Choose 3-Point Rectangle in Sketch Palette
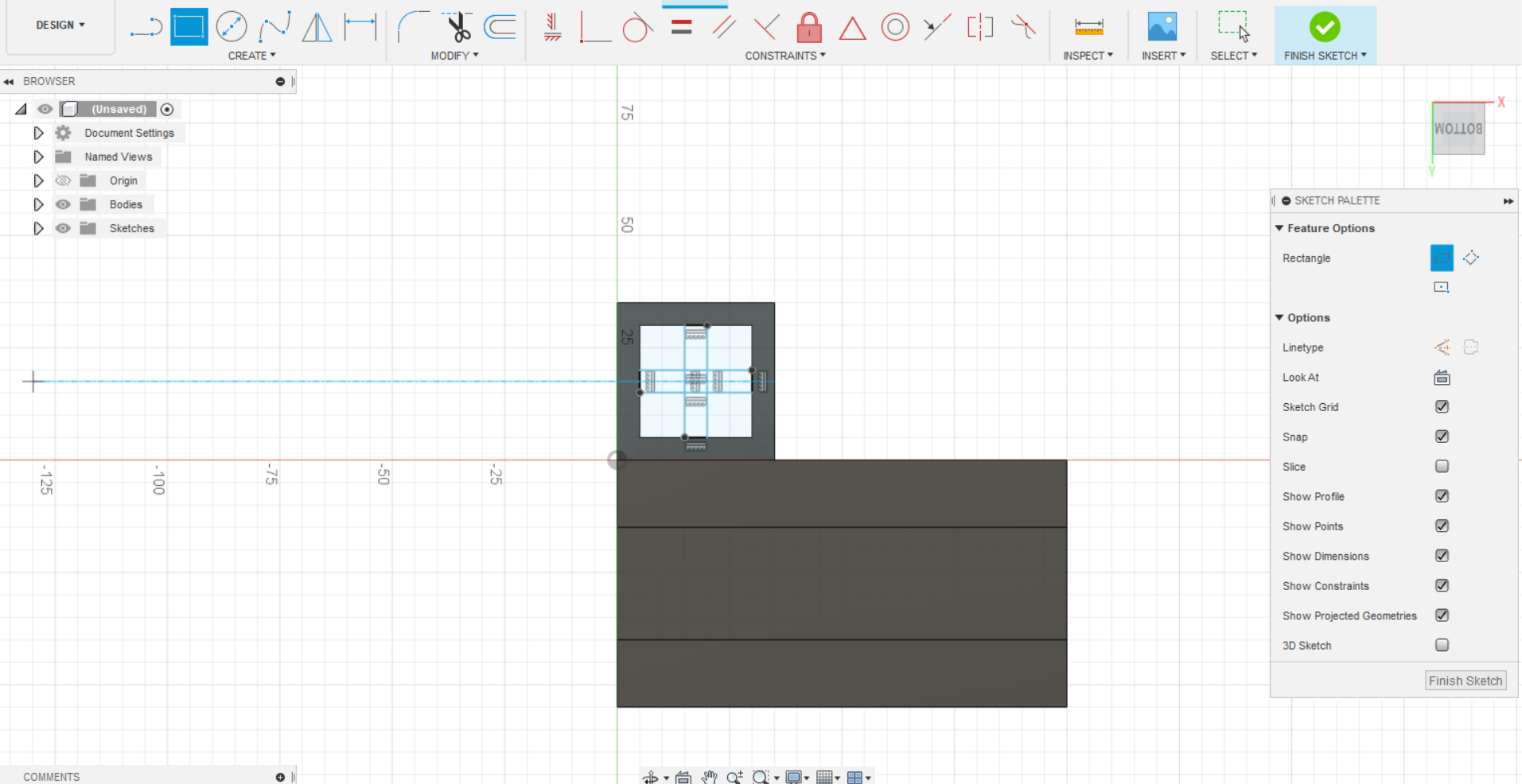Image resolution: width=1522 pixels, height=784 pixels. (x=1471, y=258)
